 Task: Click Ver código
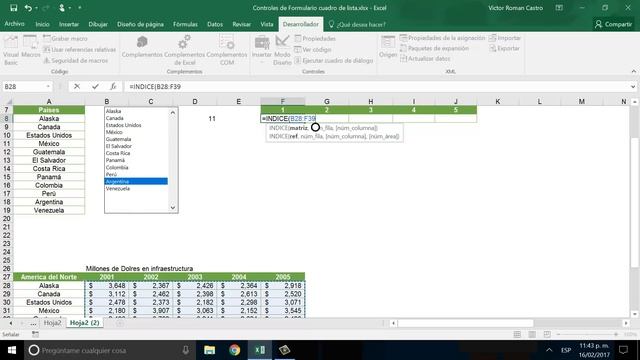pyautogui.click(x=313, y=49)
